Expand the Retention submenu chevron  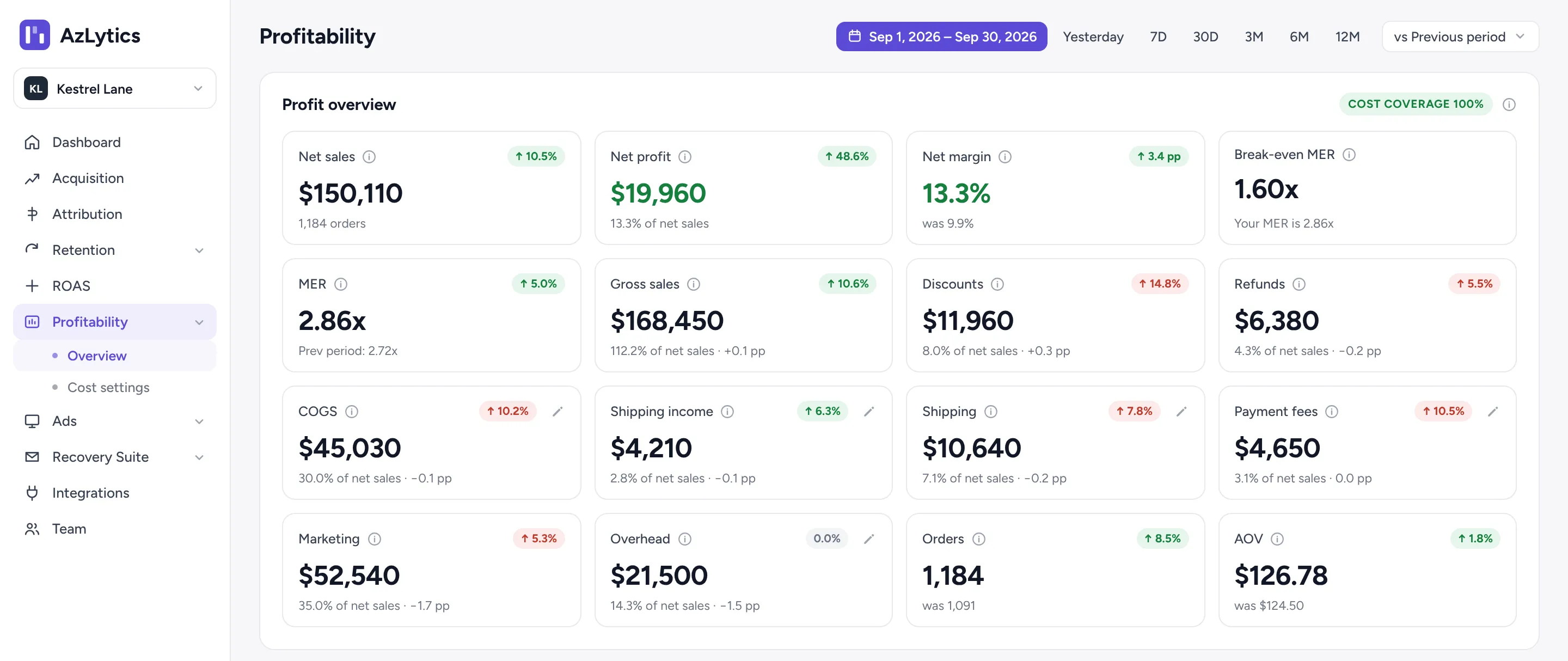(199, 250)
